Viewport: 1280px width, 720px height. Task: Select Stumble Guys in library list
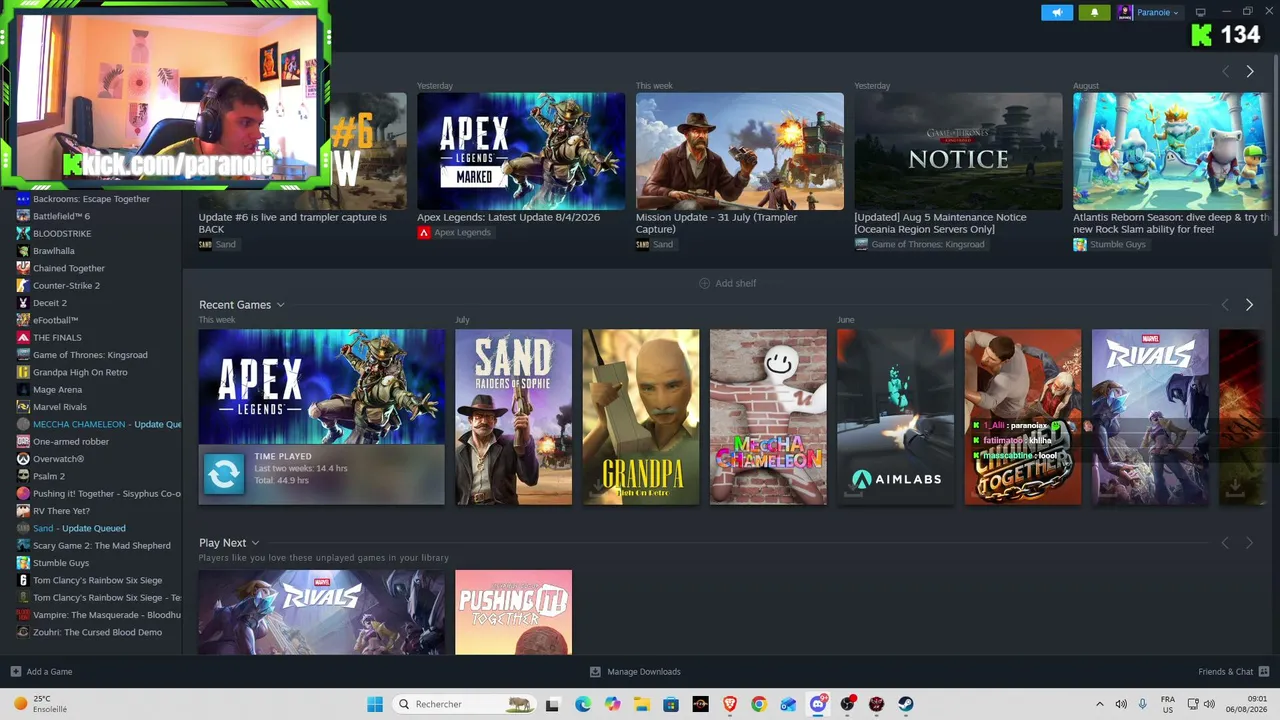[61, 563]
